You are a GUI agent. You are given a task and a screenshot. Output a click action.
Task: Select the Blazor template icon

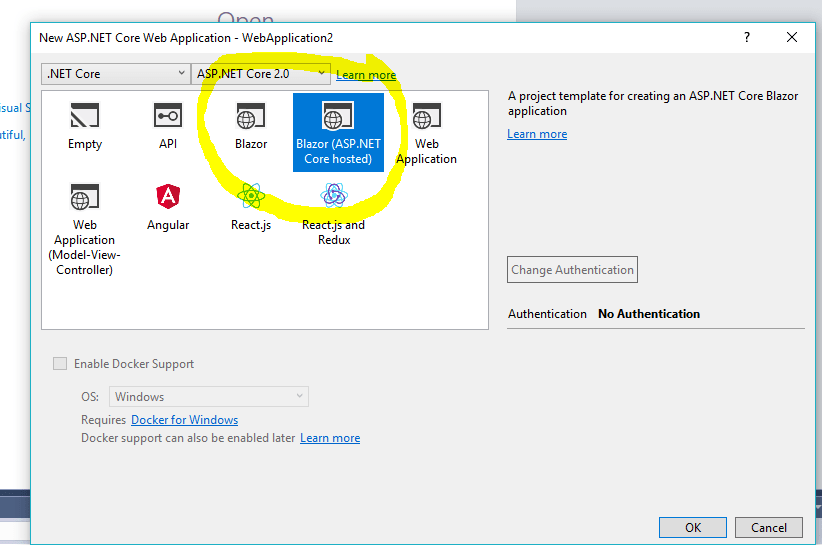251,117
